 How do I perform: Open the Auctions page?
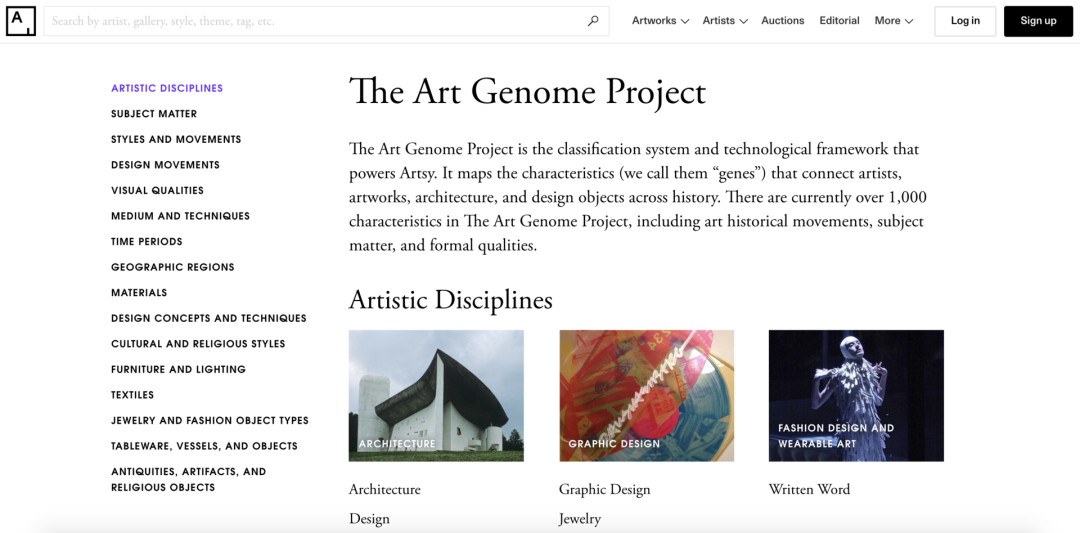pyautogui.click(x=782, y=21)
